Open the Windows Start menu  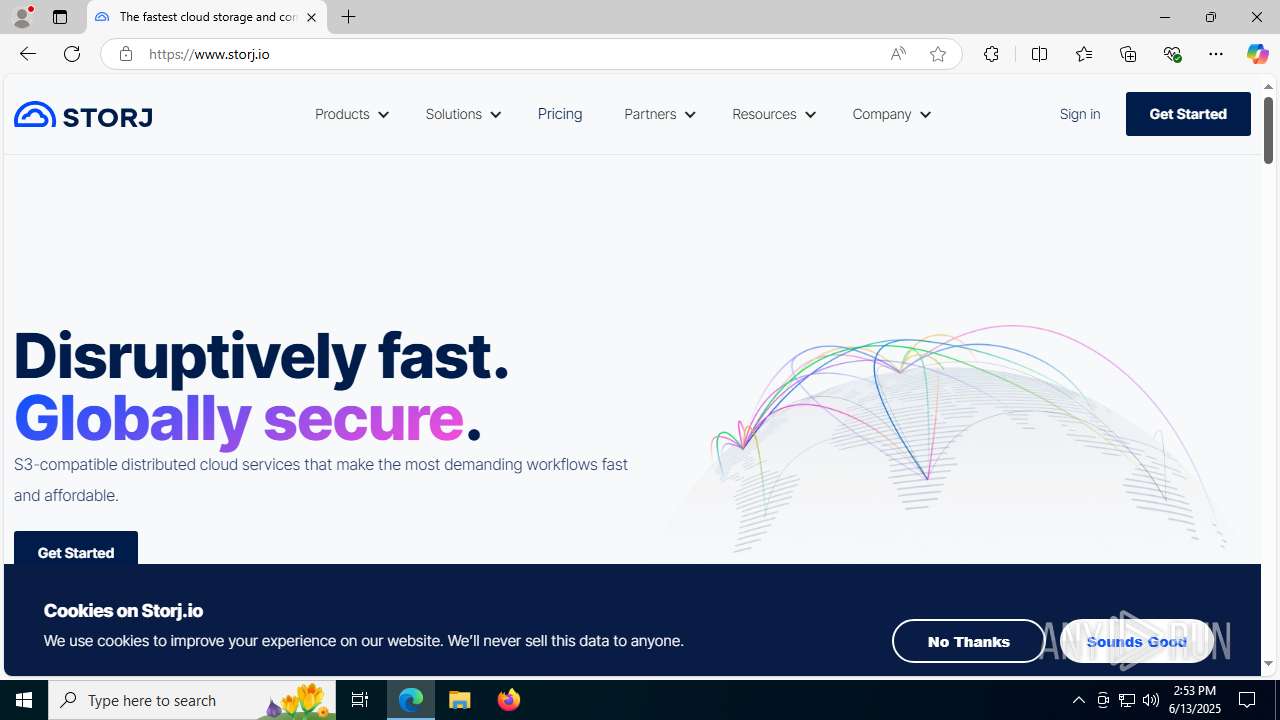point(24,700)
